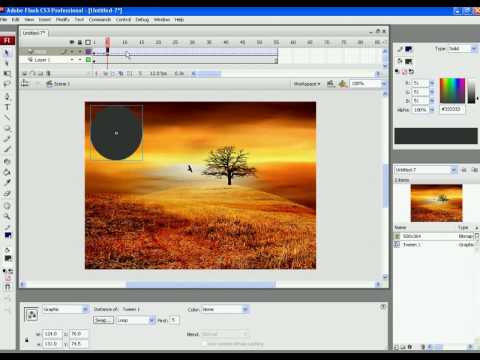Click fill color bucket icon in Color panel
Image resolution: width=480 pixels, height=360 pixels.
(400, 61)
